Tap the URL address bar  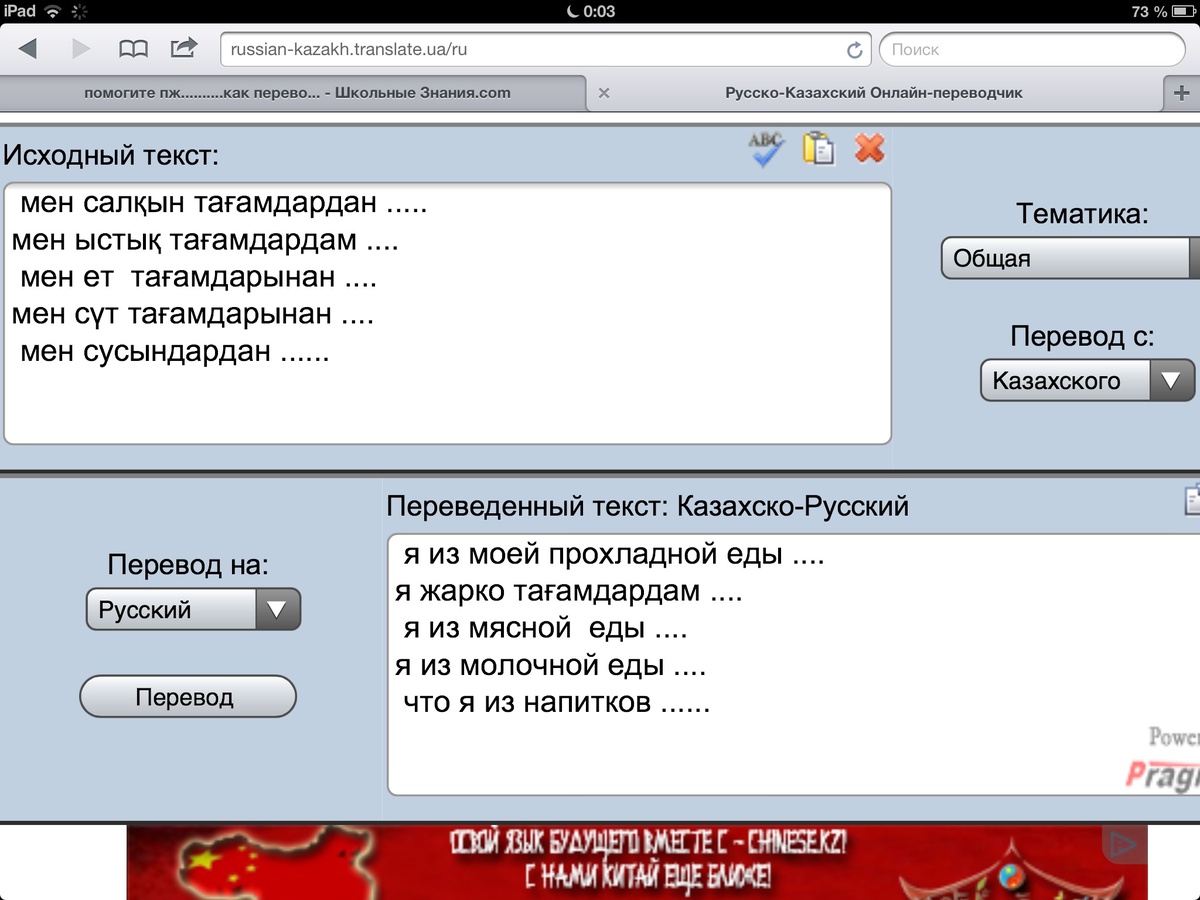[530, 49]
